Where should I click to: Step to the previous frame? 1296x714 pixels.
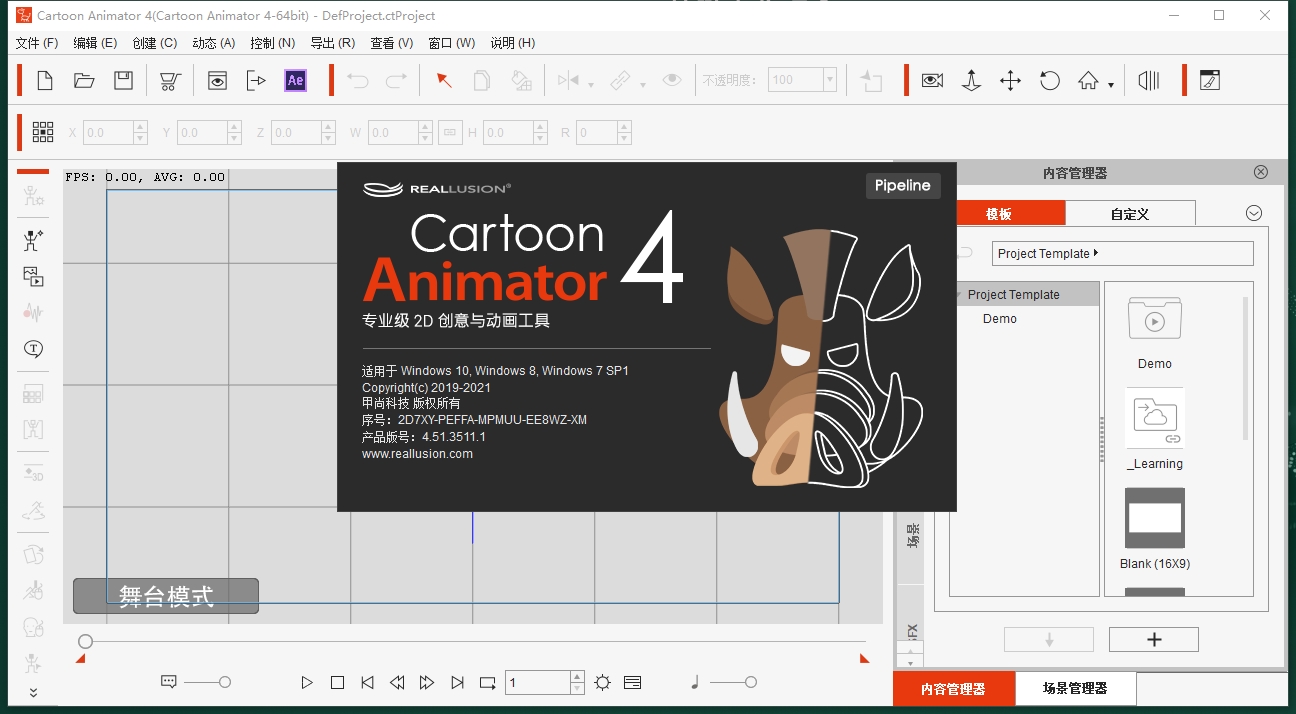397,682
